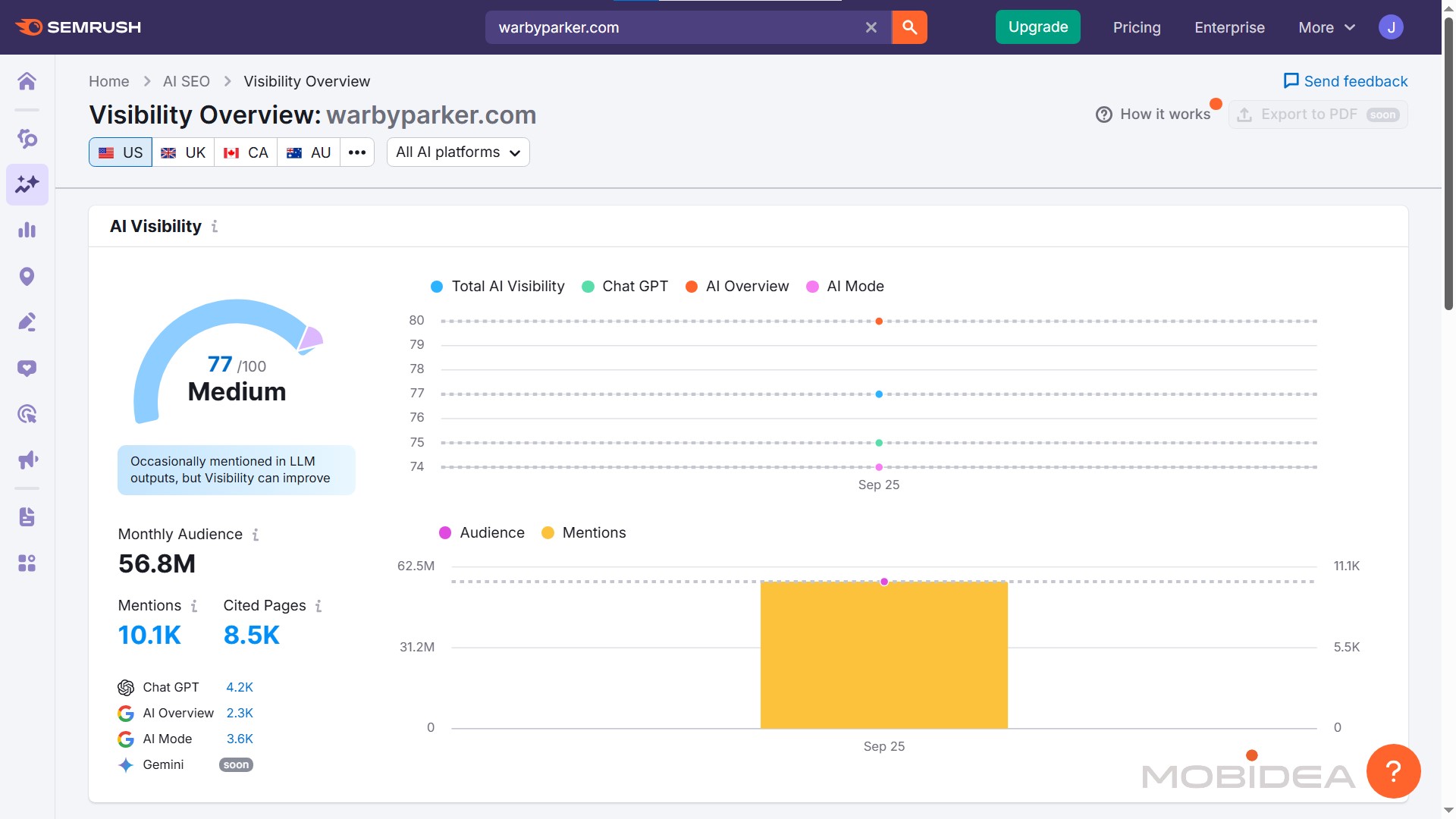Click the Upgrade button
This screenshot has height=819, width=1456.
1037,27
